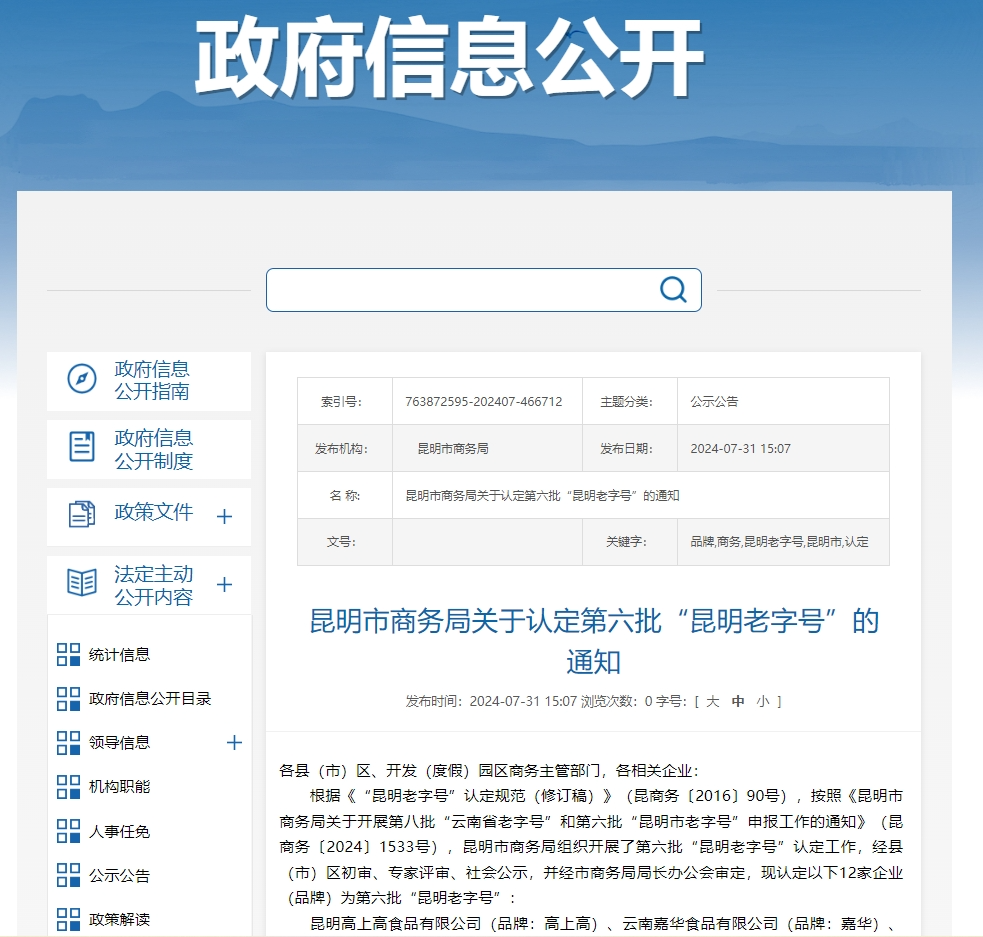Set font size to 大
983x937 pixels.
pyautogui.click(x=713, y=701)
